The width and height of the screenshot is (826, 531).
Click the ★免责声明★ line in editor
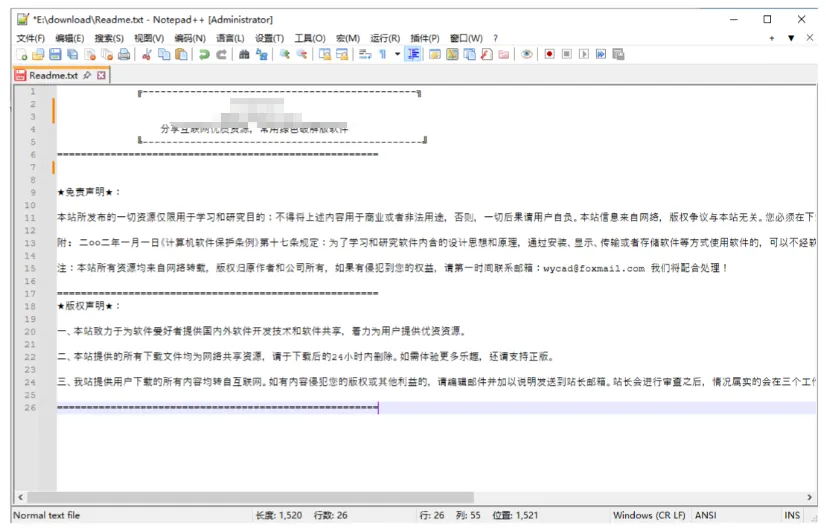(88, 192)
